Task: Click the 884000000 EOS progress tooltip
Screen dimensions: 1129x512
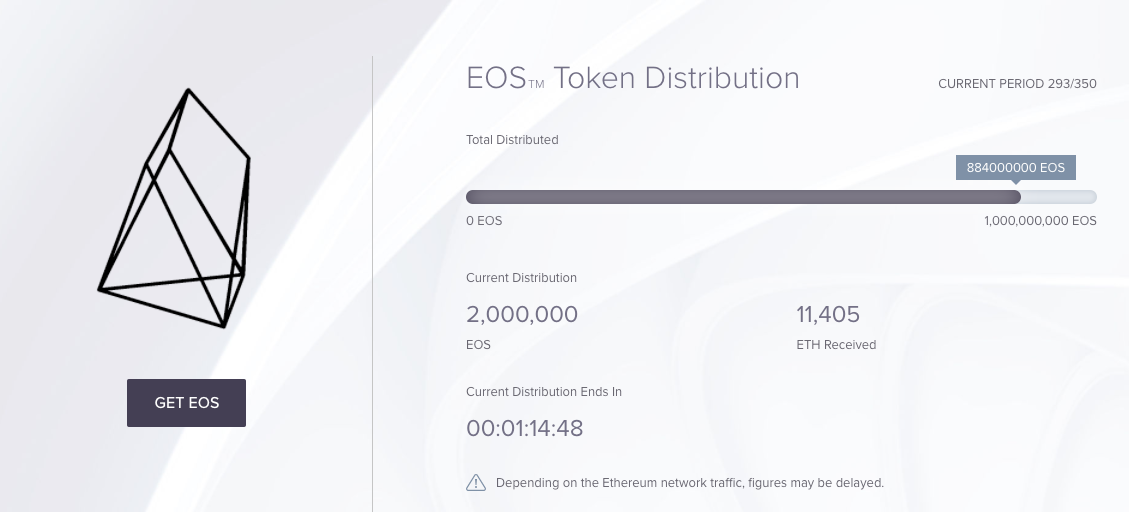Action: click(1015, 168)
